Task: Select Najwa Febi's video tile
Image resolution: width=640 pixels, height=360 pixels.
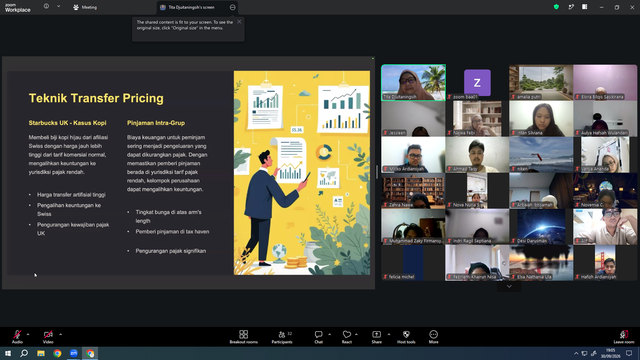Action: tap(477, 118)
